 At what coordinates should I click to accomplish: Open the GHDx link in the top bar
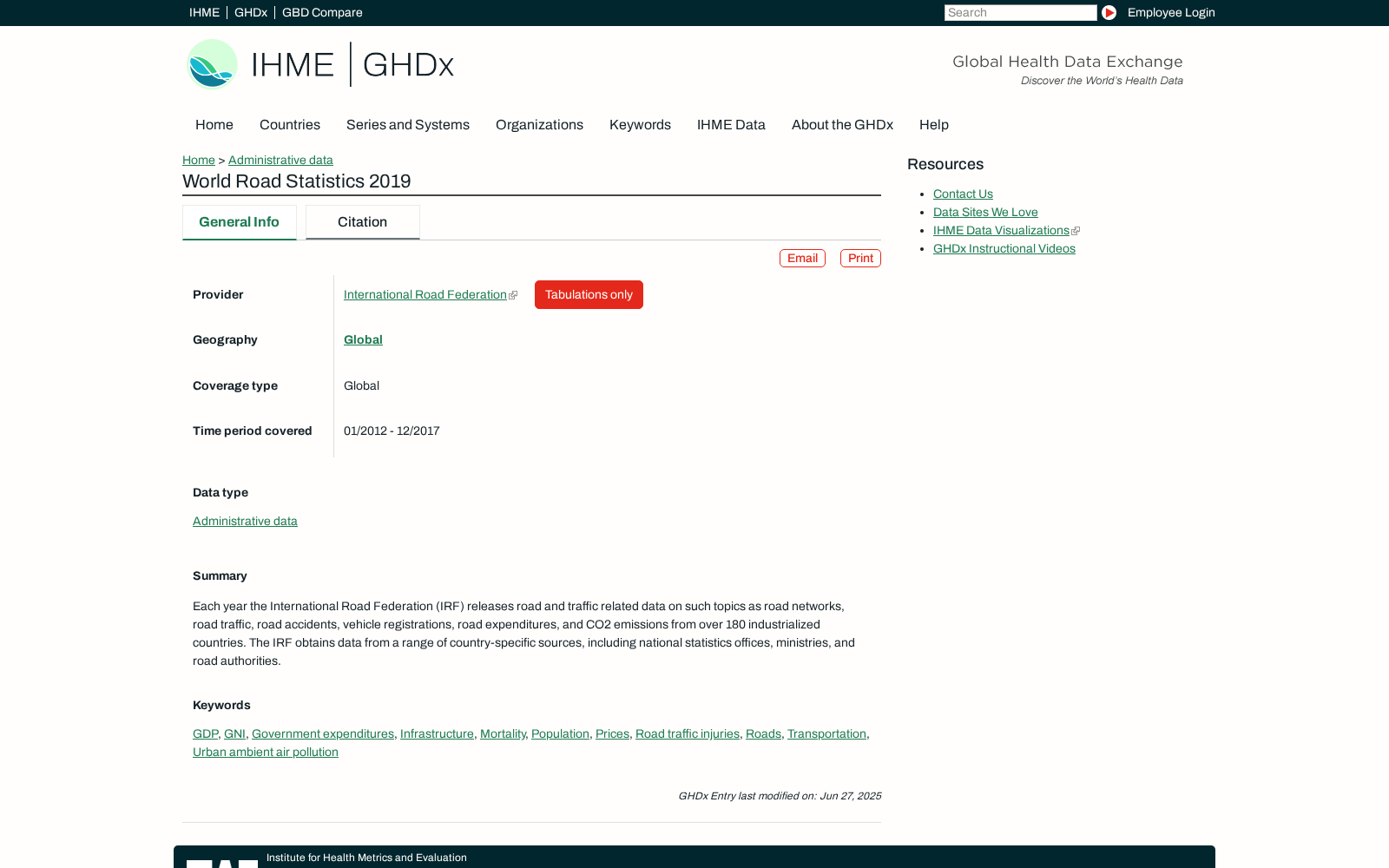[251, 12]
